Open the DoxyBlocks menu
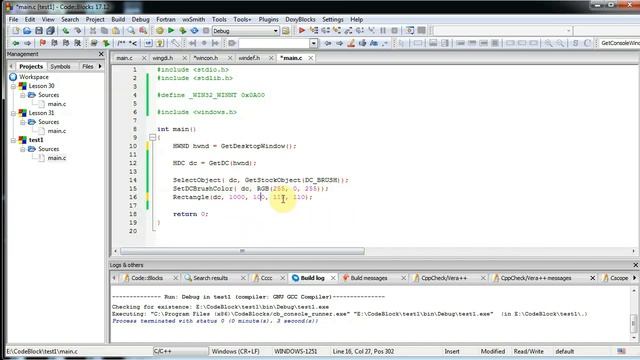This screenshot has width=640, height=360. (x=300, y=19)
